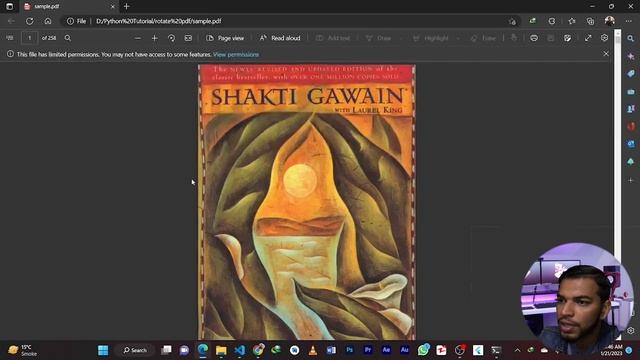View site information for File
This screenshot has width=640, height=360.
click(77, 21)
